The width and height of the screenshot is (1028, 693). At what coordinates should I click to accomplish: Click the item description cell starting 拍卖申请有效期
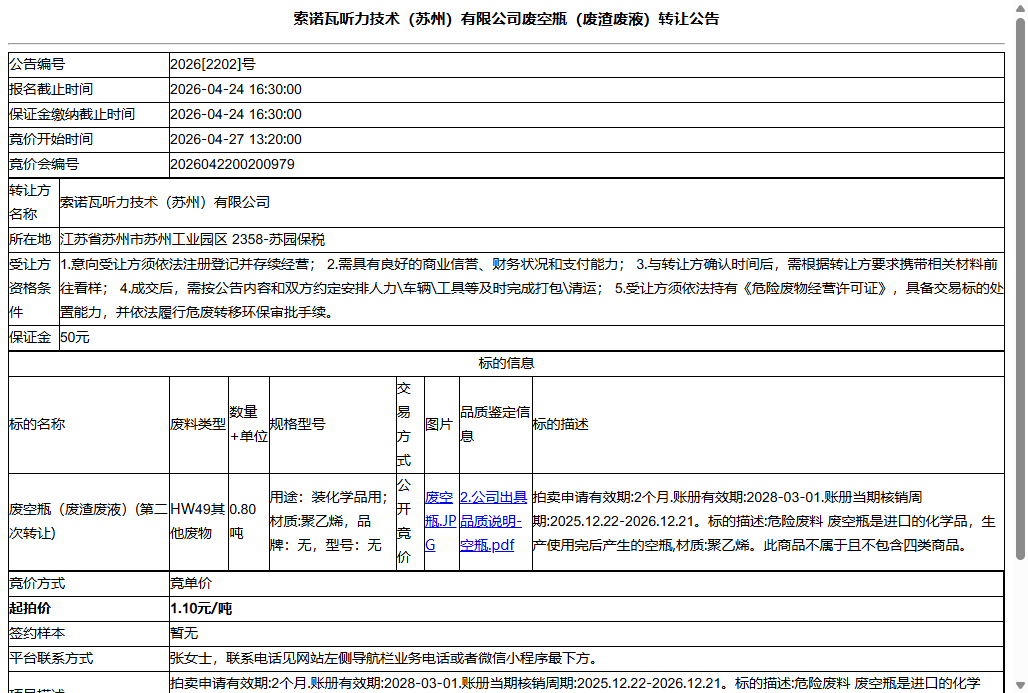768,521
